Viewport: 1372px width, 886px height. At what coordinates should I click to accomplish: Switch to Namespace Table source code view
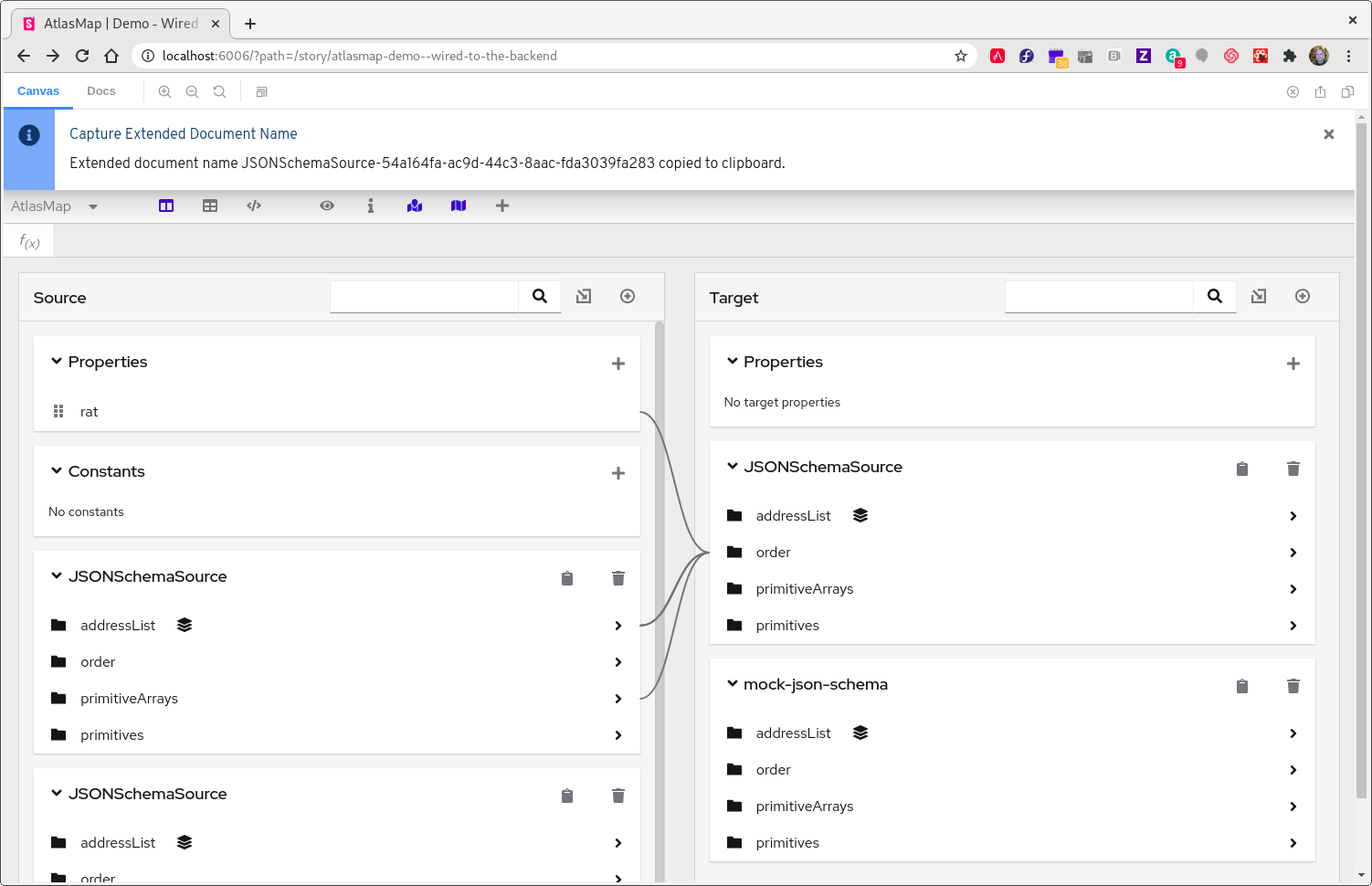point(254,206)
